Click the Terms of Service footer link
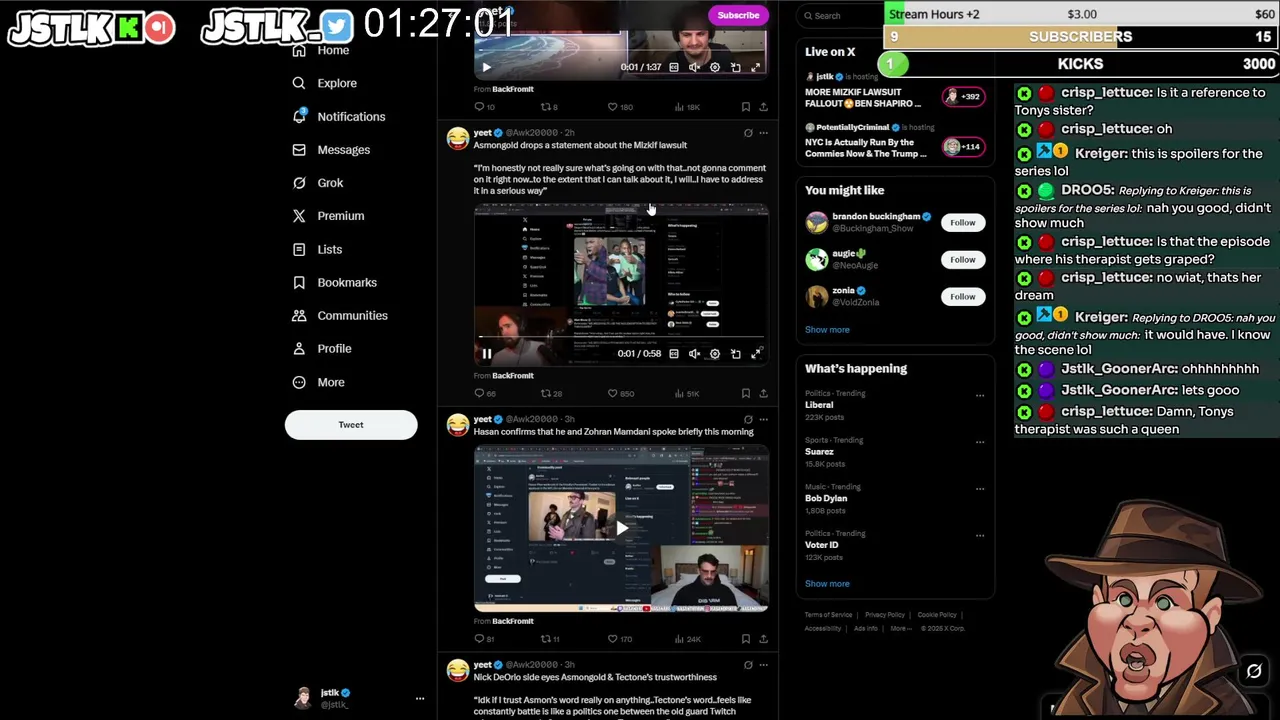Image resolution: width=1280 pixels, height=720 pixels. (x=828, y=615)
